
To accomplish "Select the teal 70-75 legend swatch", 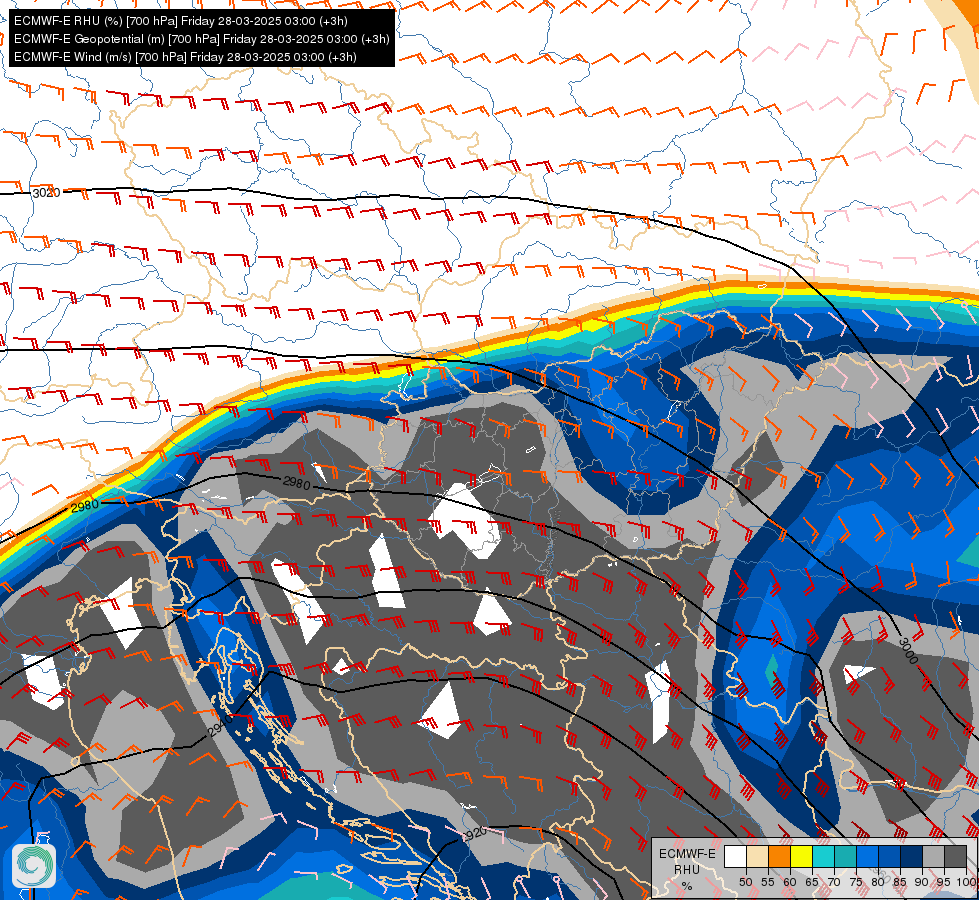I will 845,856.
